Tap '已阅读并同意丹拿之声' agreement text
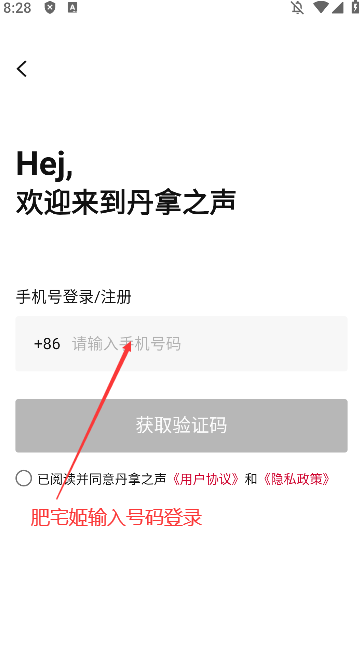The width and height of the screenshot is (362, 650). coord(102,479)
